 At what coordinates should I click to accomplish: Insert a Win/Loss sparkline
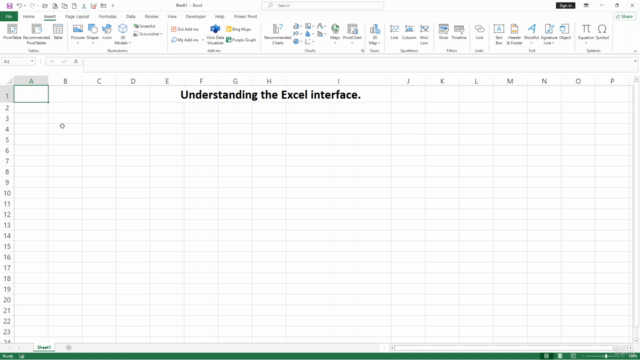[x=424, y=34]
